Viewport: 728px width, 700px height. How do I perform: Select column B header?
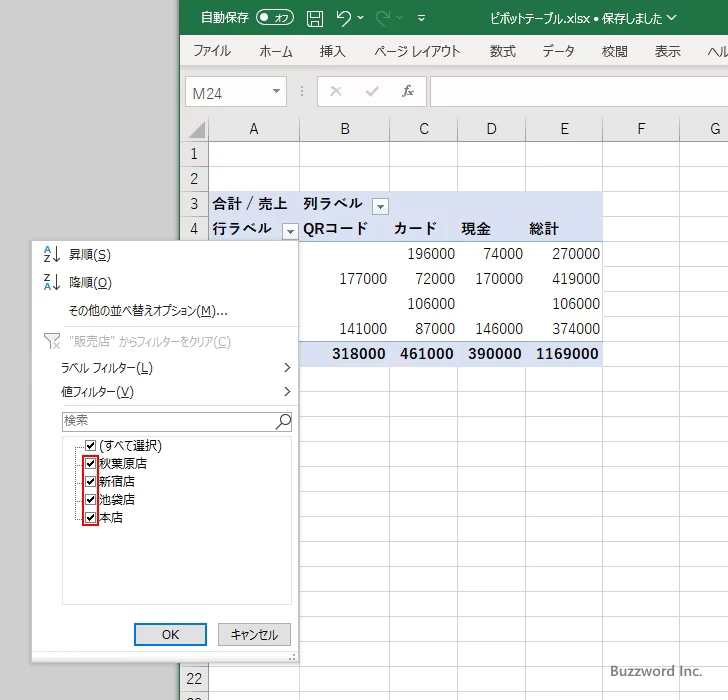(x=344, y=129)
